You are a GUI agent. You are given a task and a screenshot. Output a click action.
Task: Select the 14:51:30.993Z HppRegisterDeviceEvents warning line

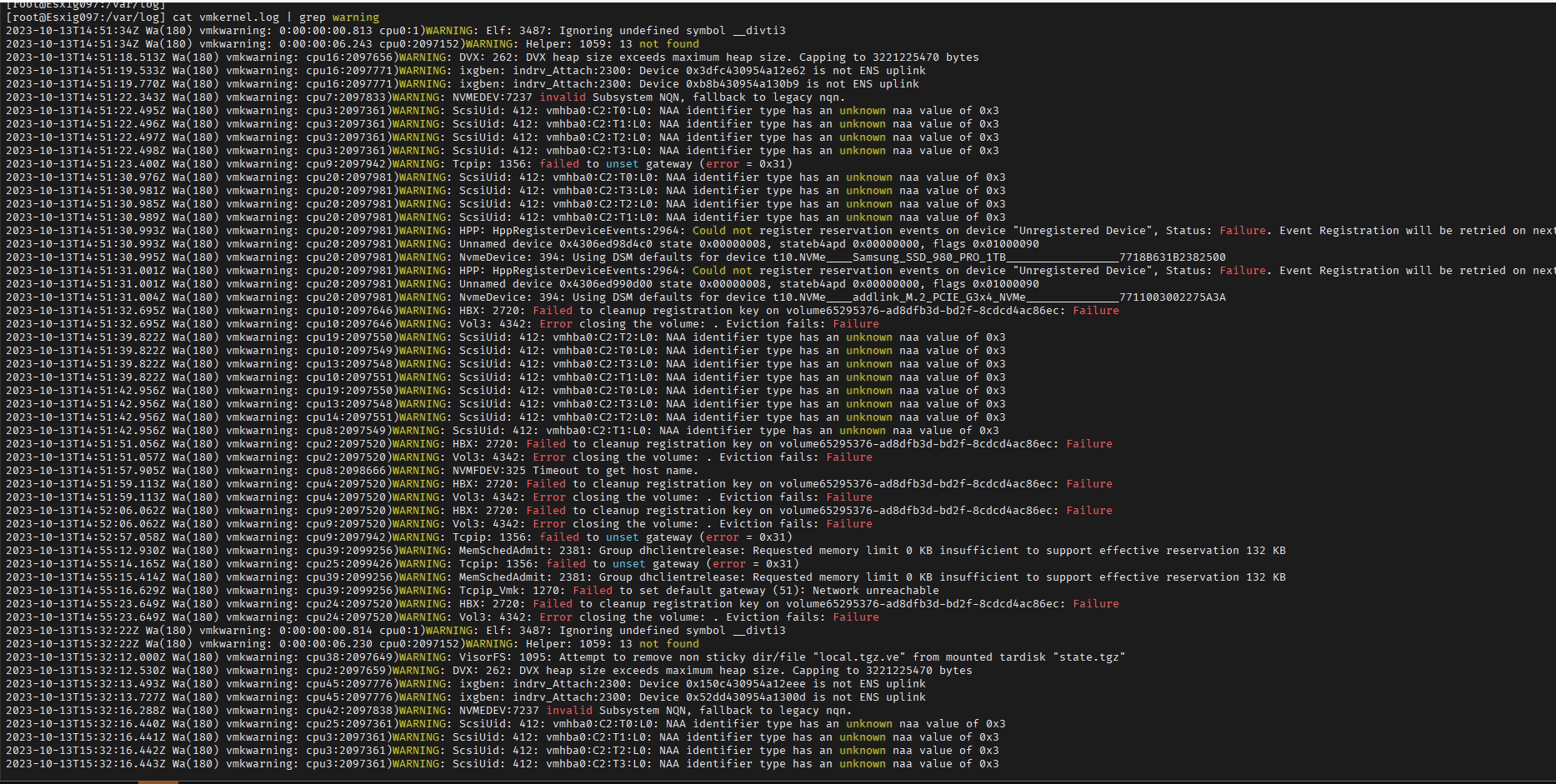pyautogui.click(x=781, y=231)
